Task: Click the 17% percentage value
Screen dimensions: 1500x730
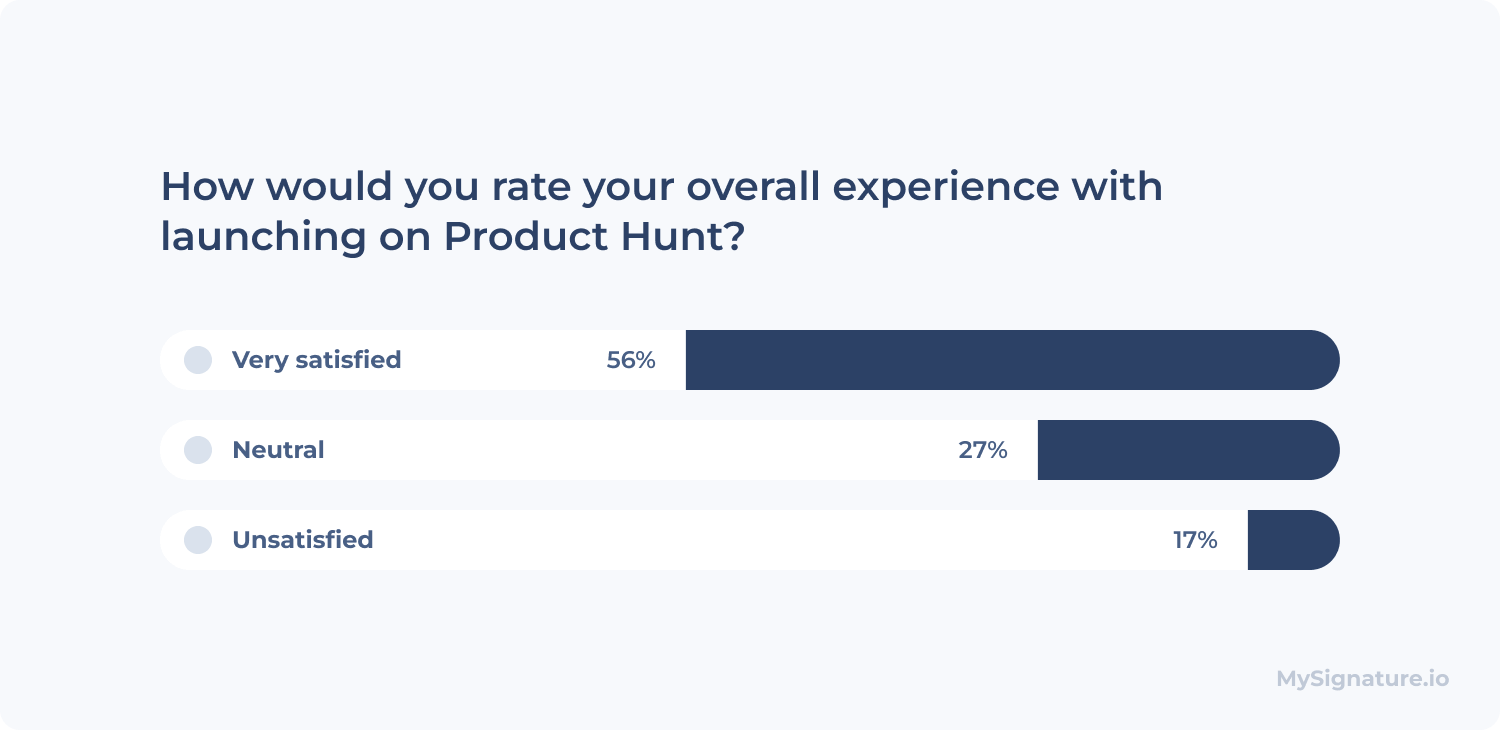Action: 1195,540
